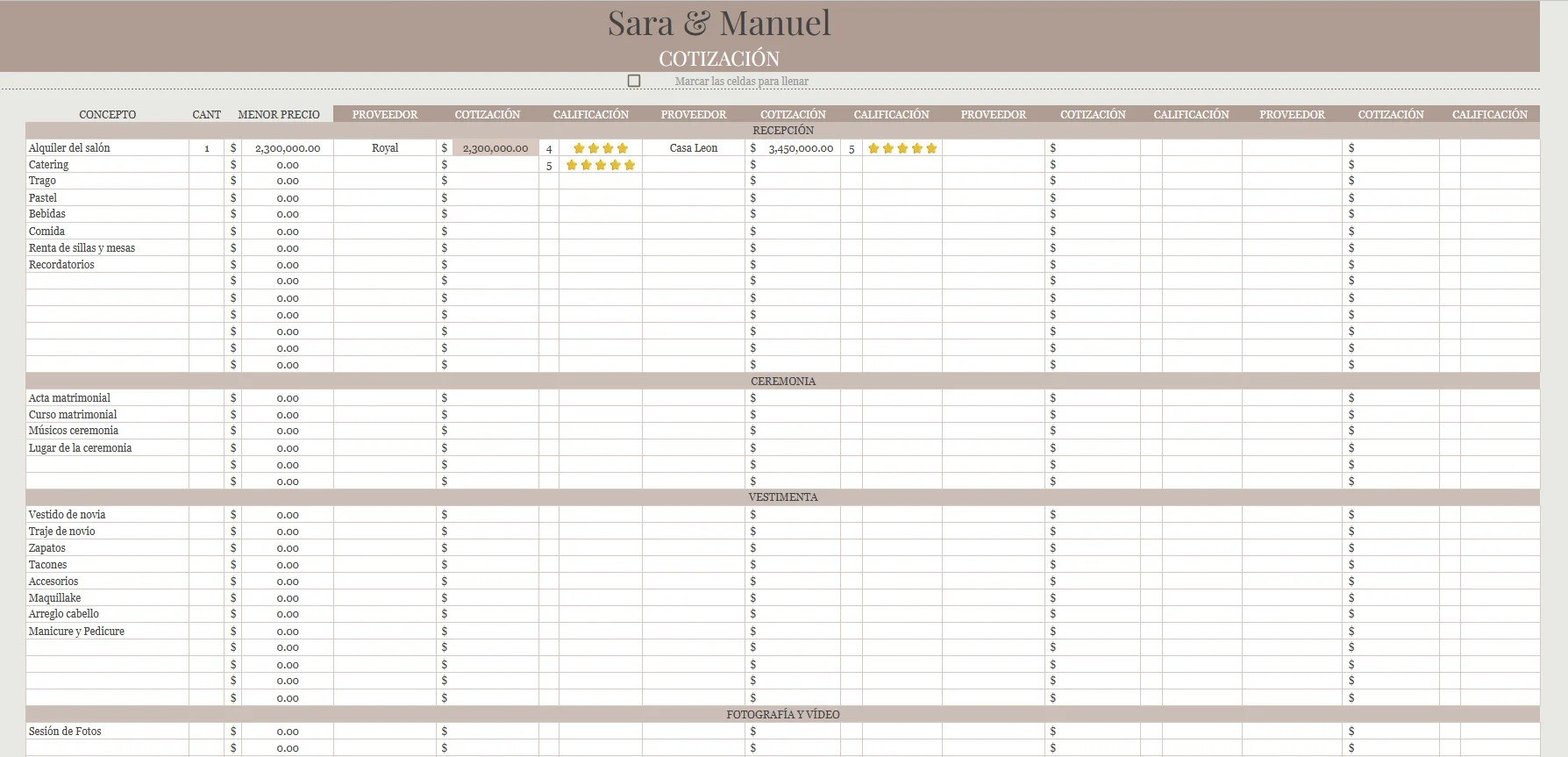
Task: Select the 'Sara & Manuel' title
Action: click(719, 24)
